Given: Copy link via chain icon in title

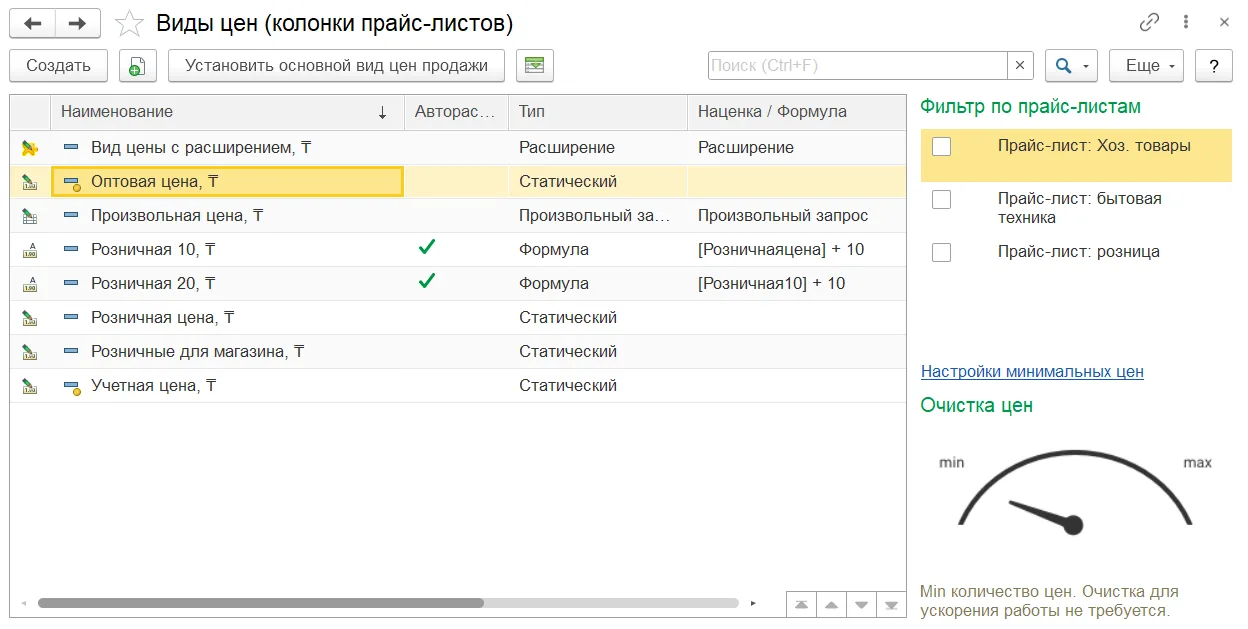Looking at the screenshot, I should (x=1149, y=22).
